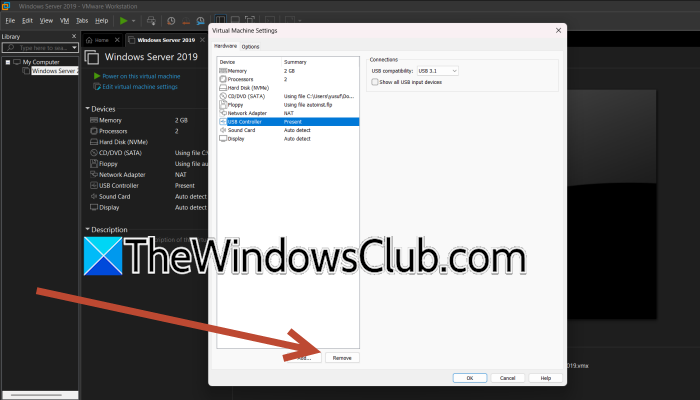Click USB Controller icon in main Devices
The height and width of the screenshot is (400, 700).
pos(94,185)
